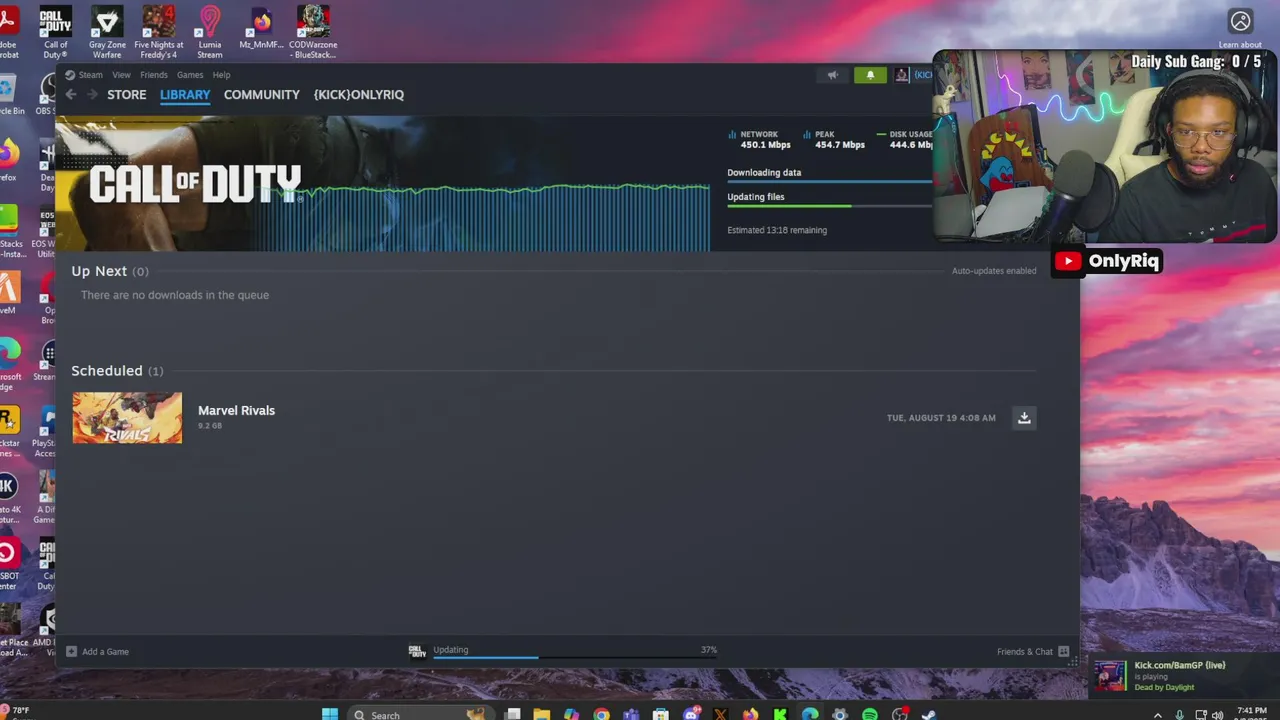Click the Steam announcements megaphone icon
Image resolution: width=1280 pixels, height=720 pixels.
coord(832,75)
